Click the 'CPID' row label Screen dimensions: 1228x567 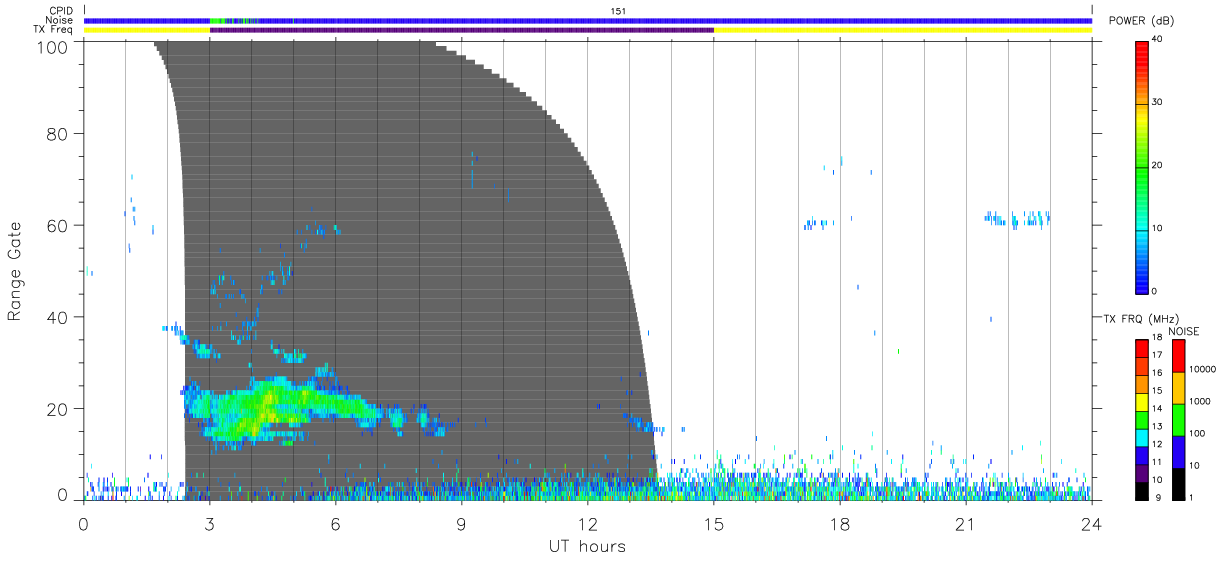pos(62,11)
